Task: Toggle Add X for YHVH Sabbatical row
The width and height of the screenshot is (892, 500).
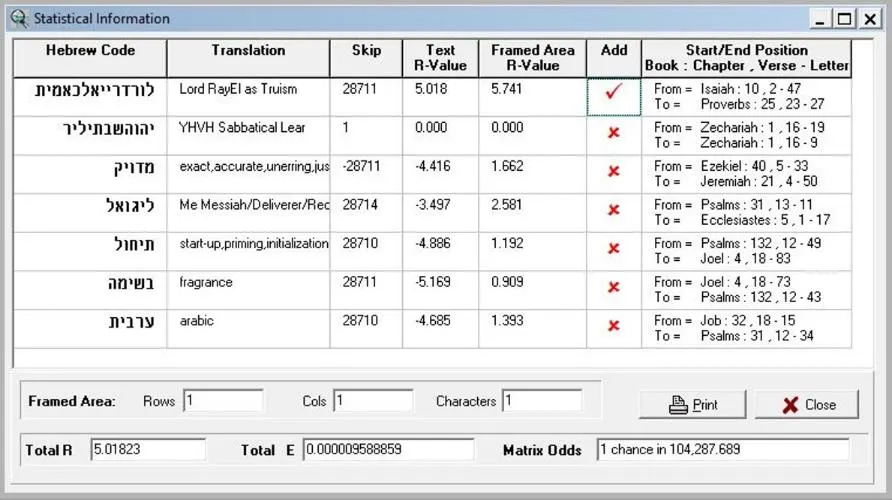Action: point(613,133)
